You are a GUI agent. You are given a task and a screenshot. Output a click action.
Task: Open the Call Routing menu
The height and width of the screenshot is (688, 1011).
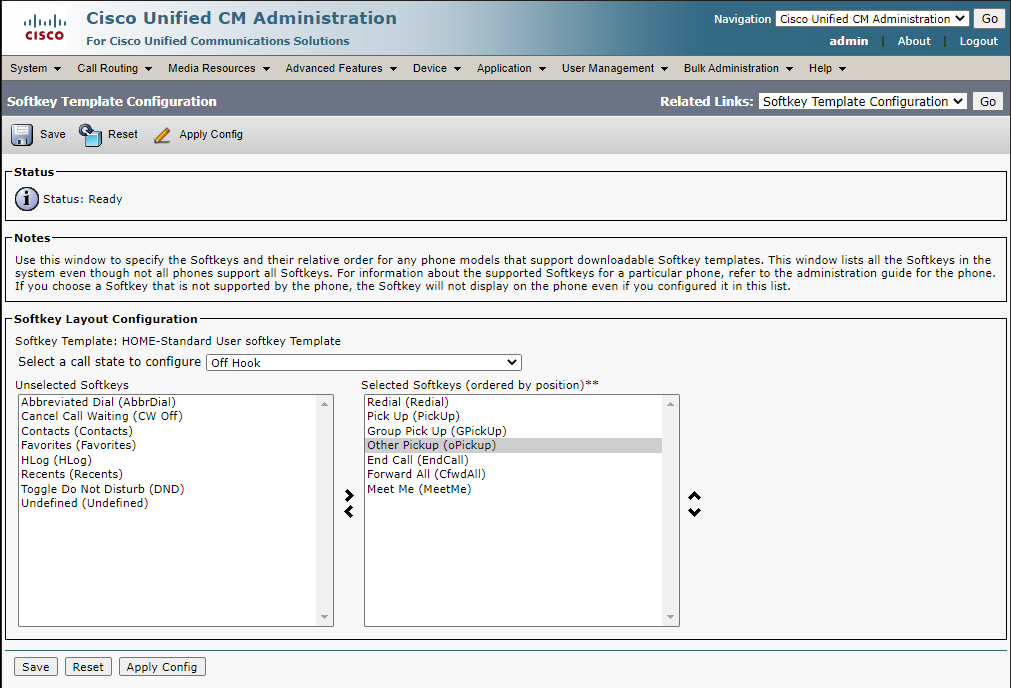(114, 68)
